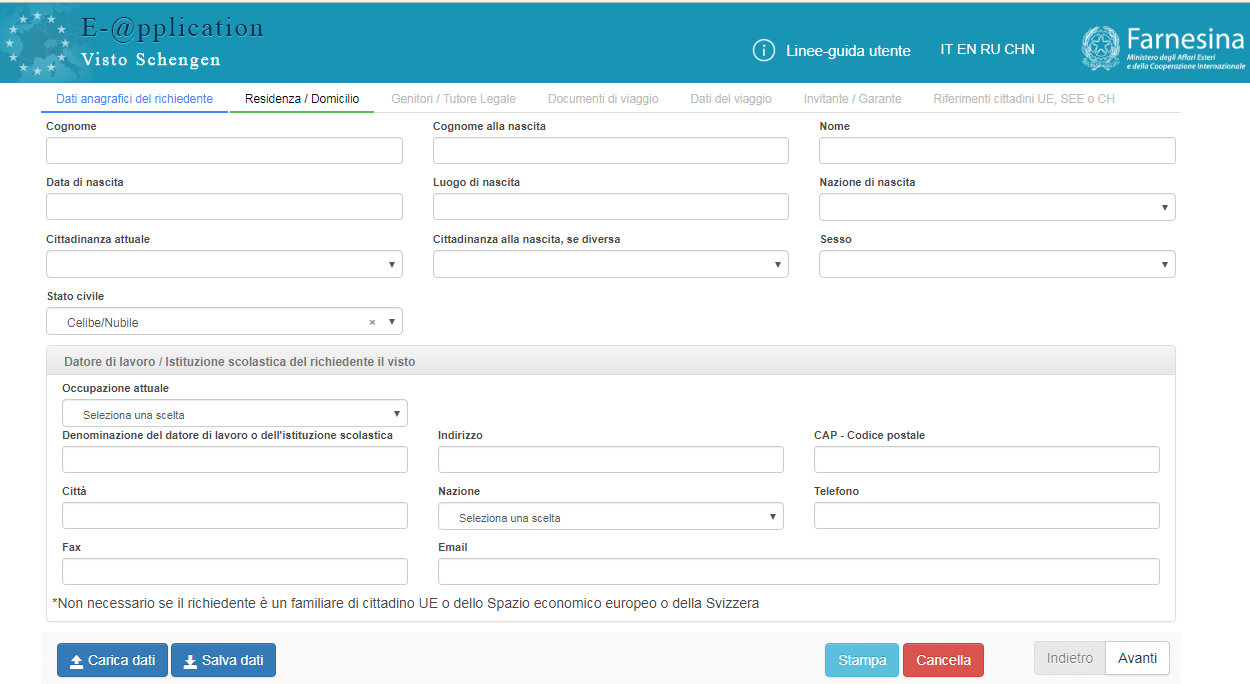
Task: Go back with Indietro button
Action: [x=1070, y=658]
